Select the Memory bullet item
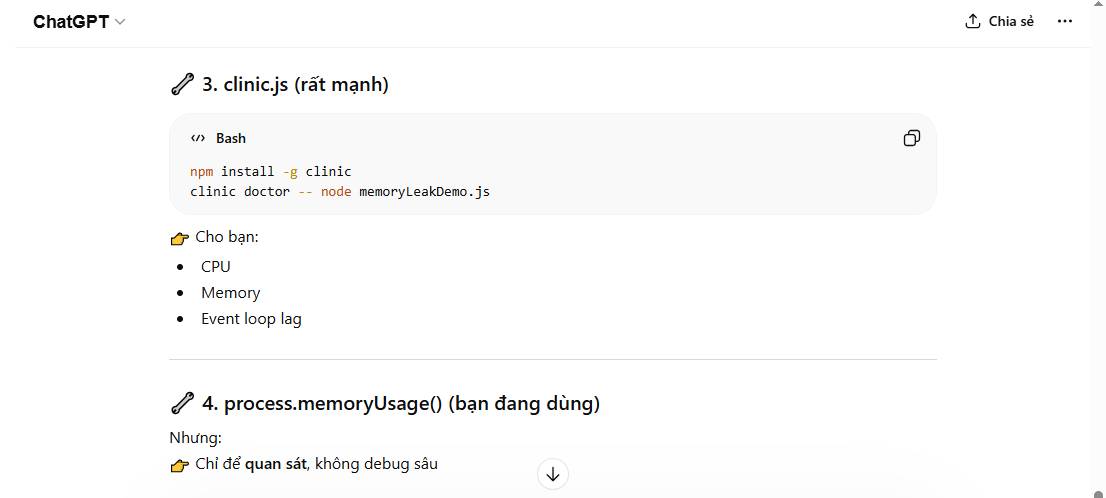Viewport: 1106px width, 498px height. point(230,292)
